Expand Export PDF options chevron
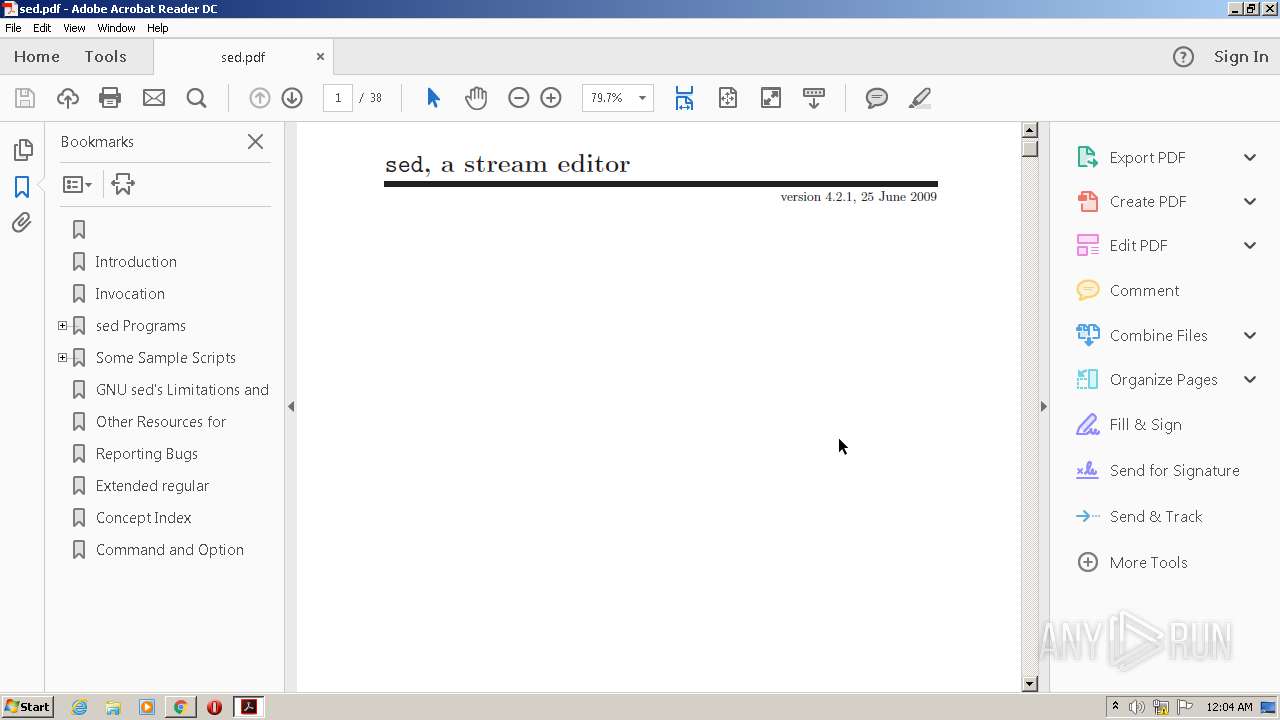 click(x=1250, y=158)
